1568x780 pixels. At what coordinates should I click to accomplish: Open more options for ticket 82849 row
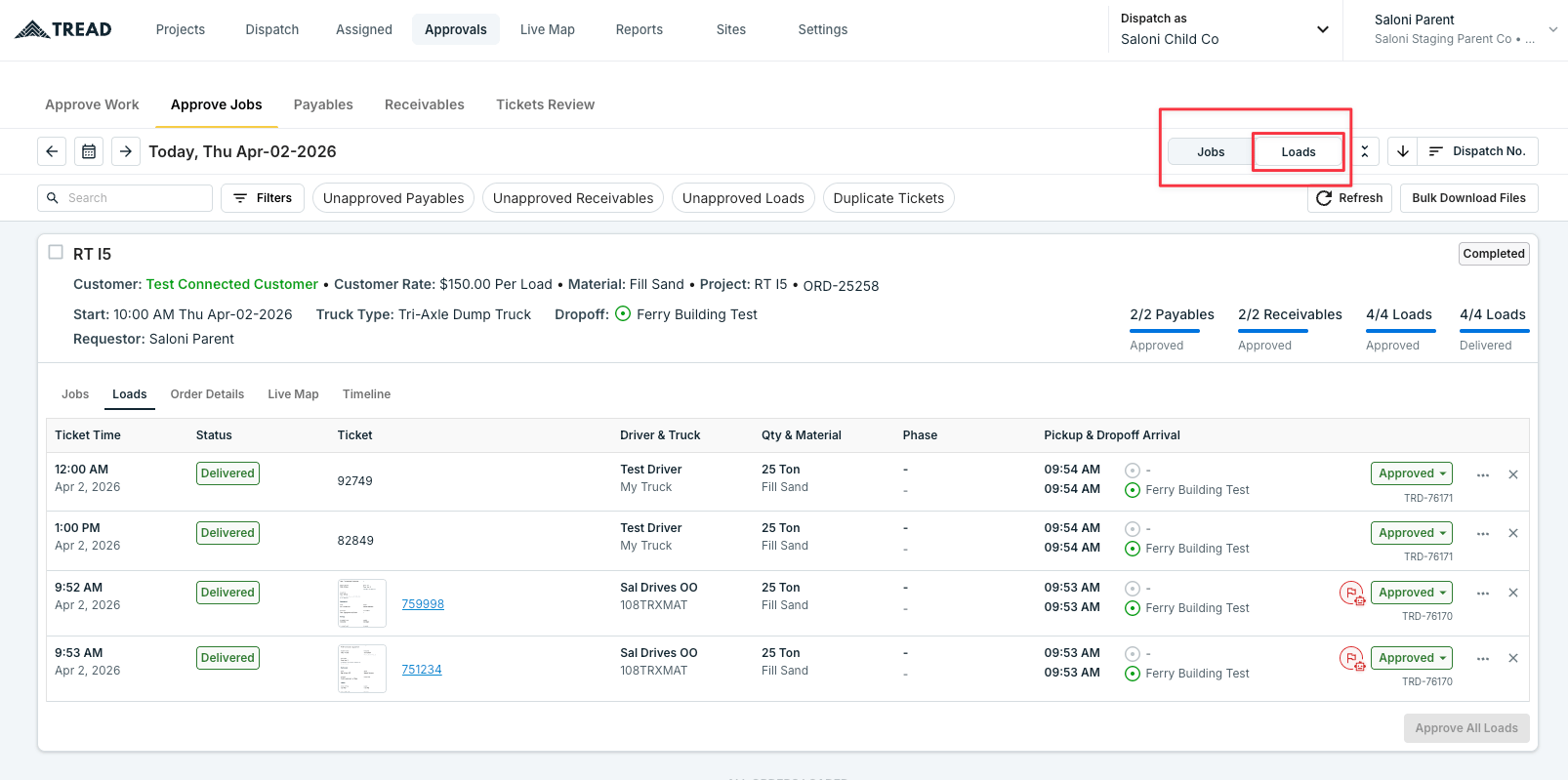click(1483, 534)
